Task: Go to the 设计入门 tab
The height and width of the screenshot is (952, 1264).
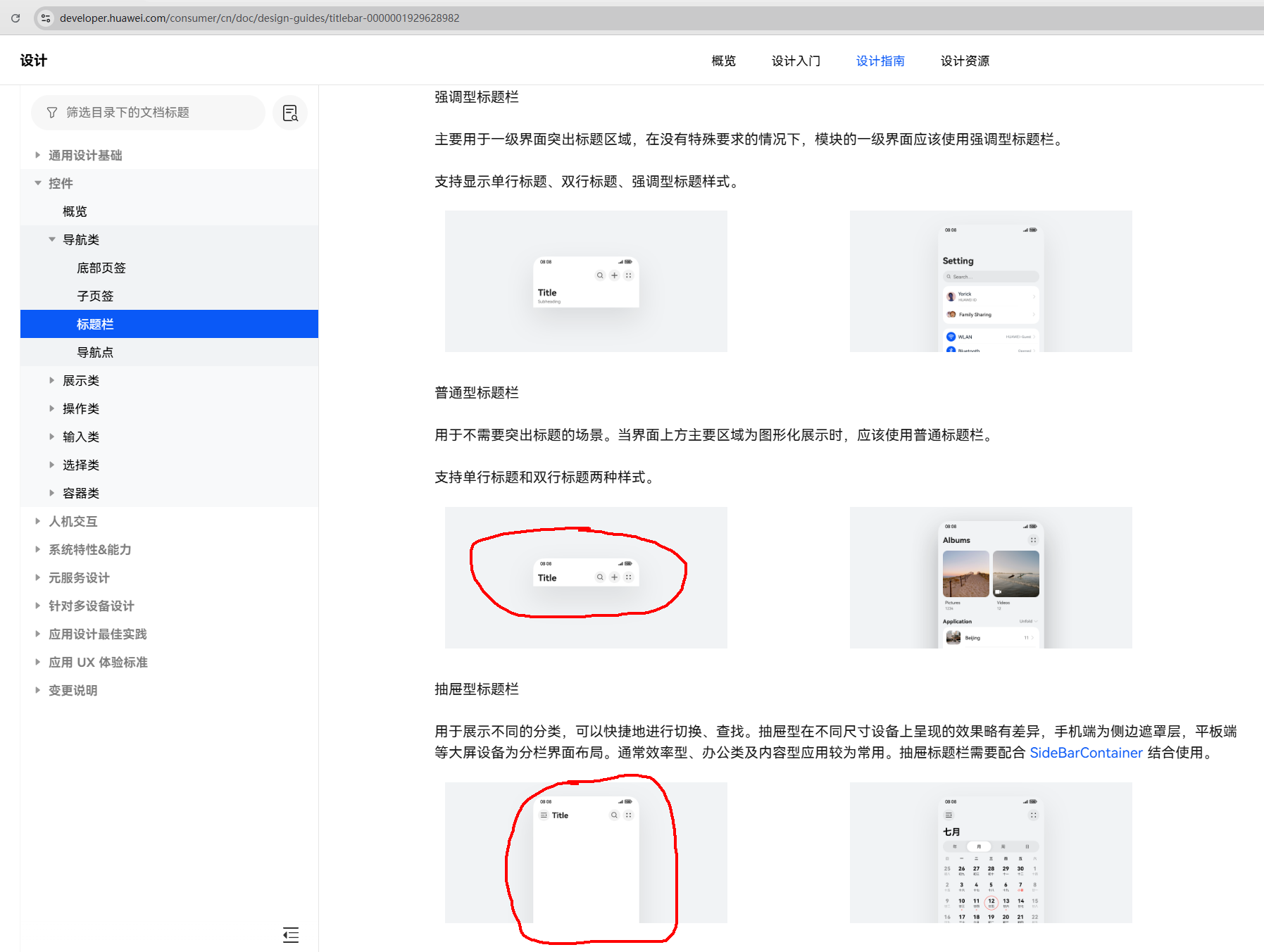Action: 796,61
